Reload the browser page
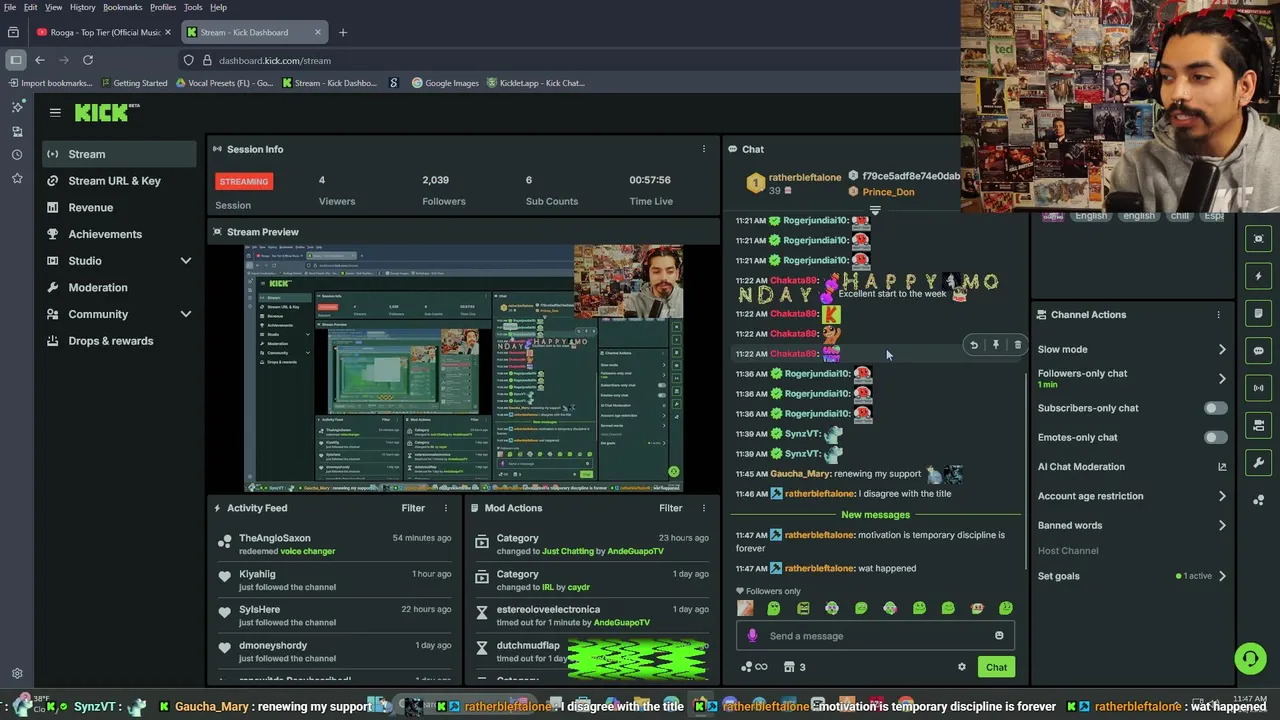 click(x=88, y=60)
